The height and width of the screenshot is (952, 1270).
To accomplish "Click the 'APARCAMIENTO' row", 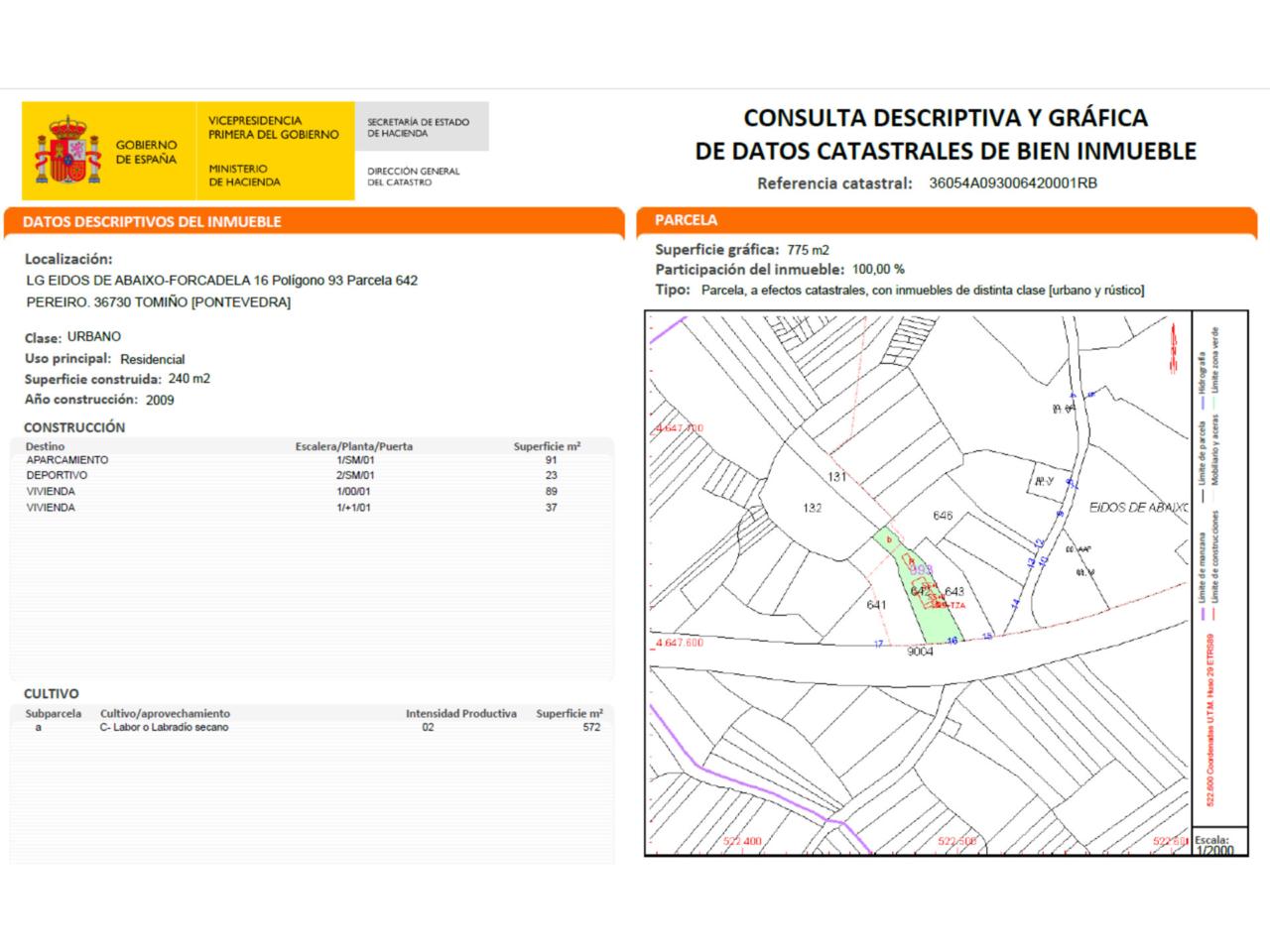I will click(313, 460).
